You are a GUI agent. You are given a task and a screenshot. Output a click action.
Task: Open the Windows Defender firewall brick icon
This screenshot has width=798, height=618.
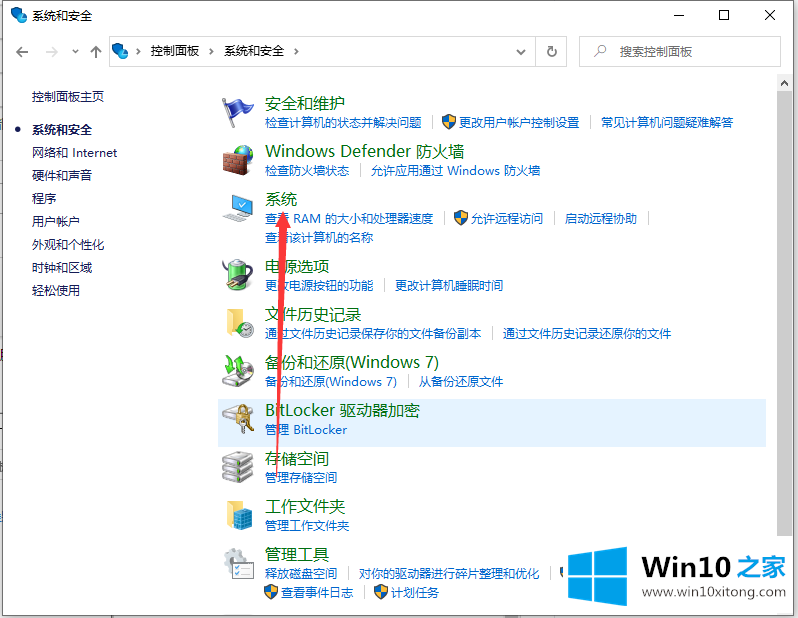click(237, 160)
